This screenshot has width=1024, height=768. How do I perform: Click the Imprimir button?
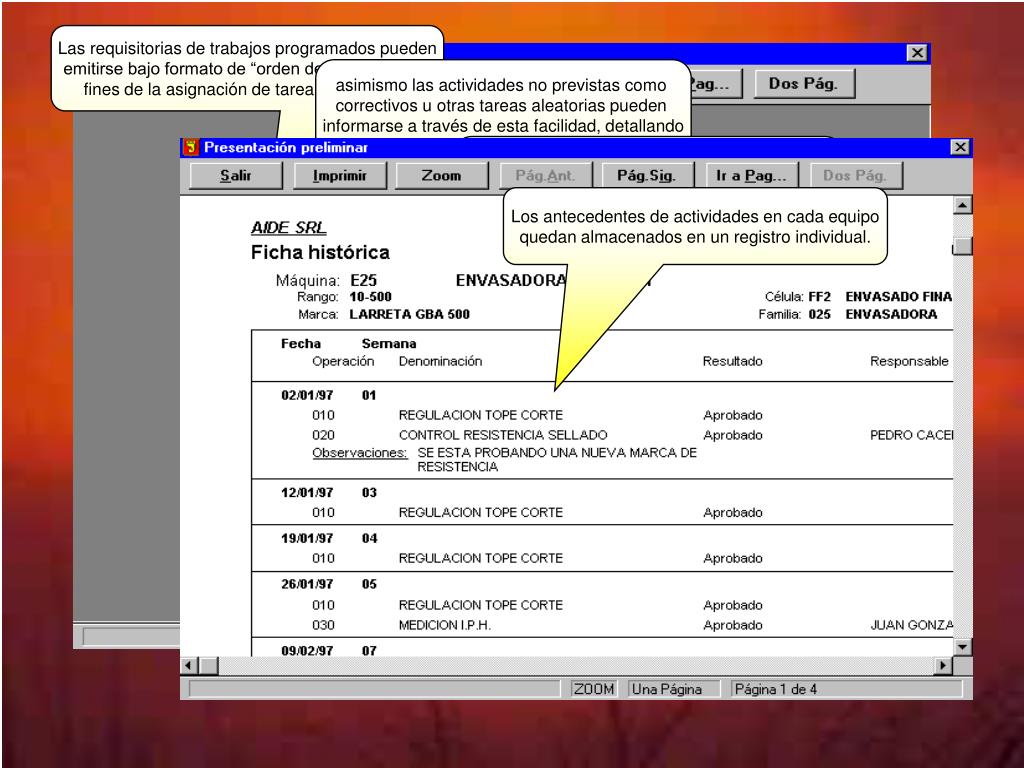point(340,176)
